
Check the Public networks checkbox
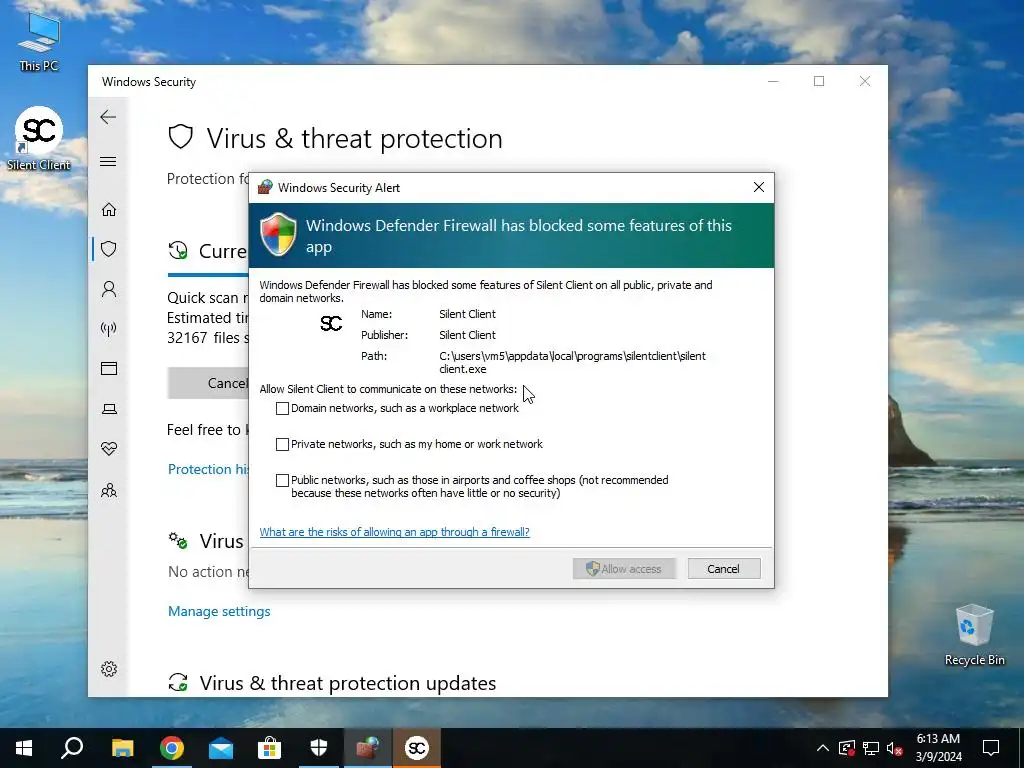coord(282,480)
